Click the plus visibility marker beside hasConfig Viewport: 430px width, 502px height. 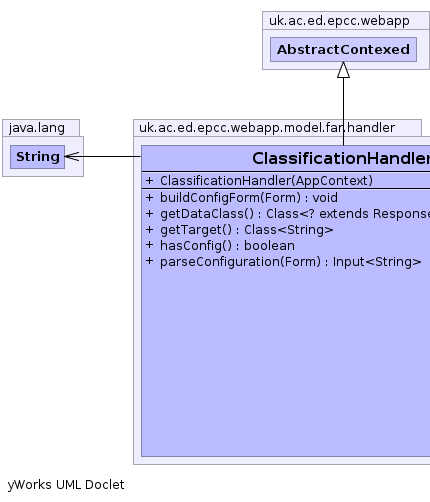pos(149,245)
